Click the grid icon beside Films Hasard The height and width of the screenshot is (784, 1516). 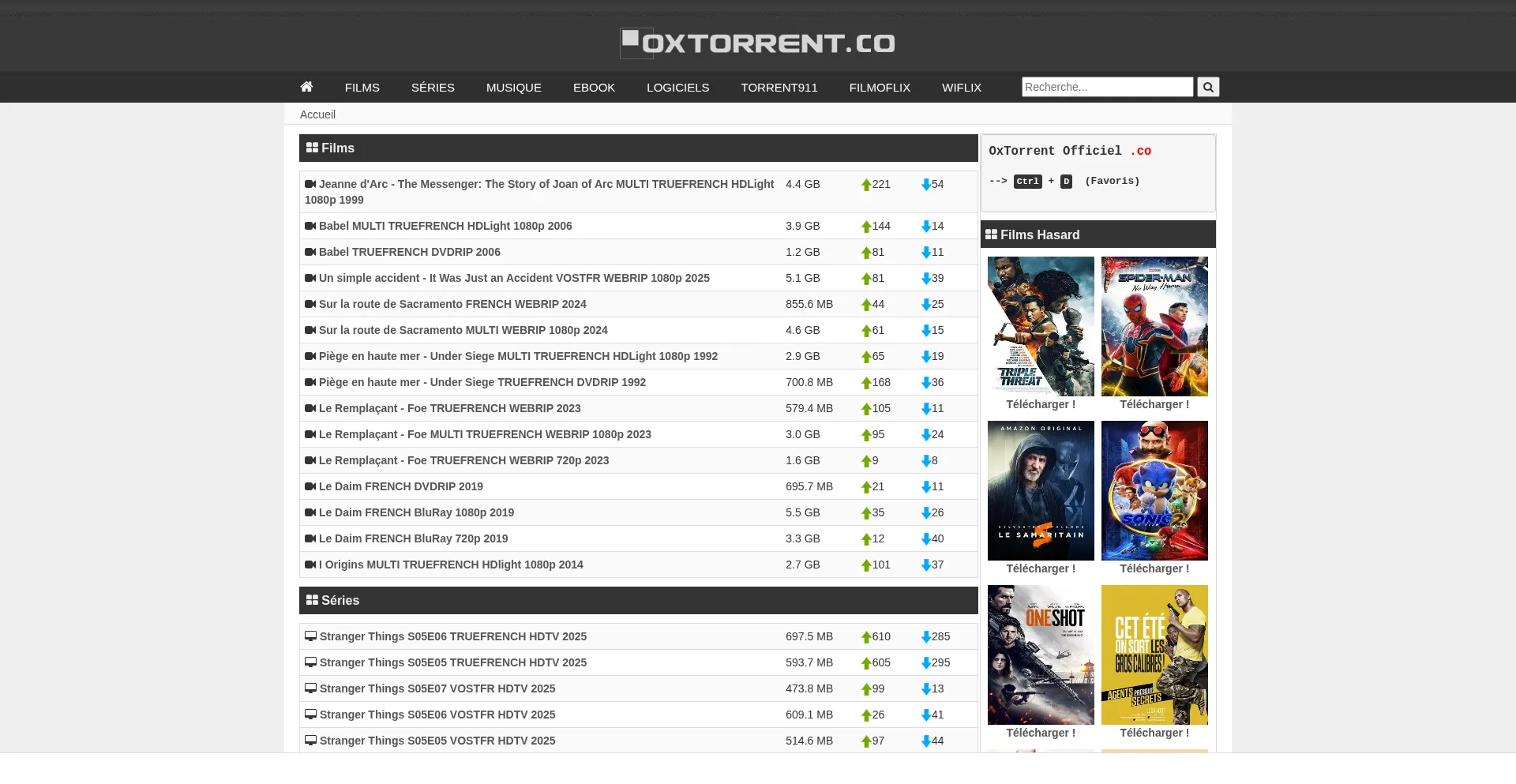(x=993, y=234)
